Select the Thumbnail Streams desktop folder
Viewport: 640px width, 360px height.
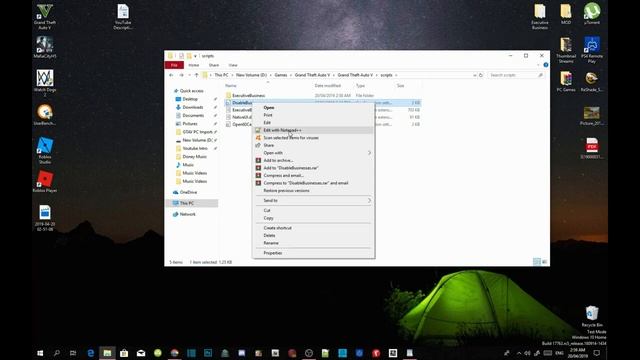(x=566, y=50)
